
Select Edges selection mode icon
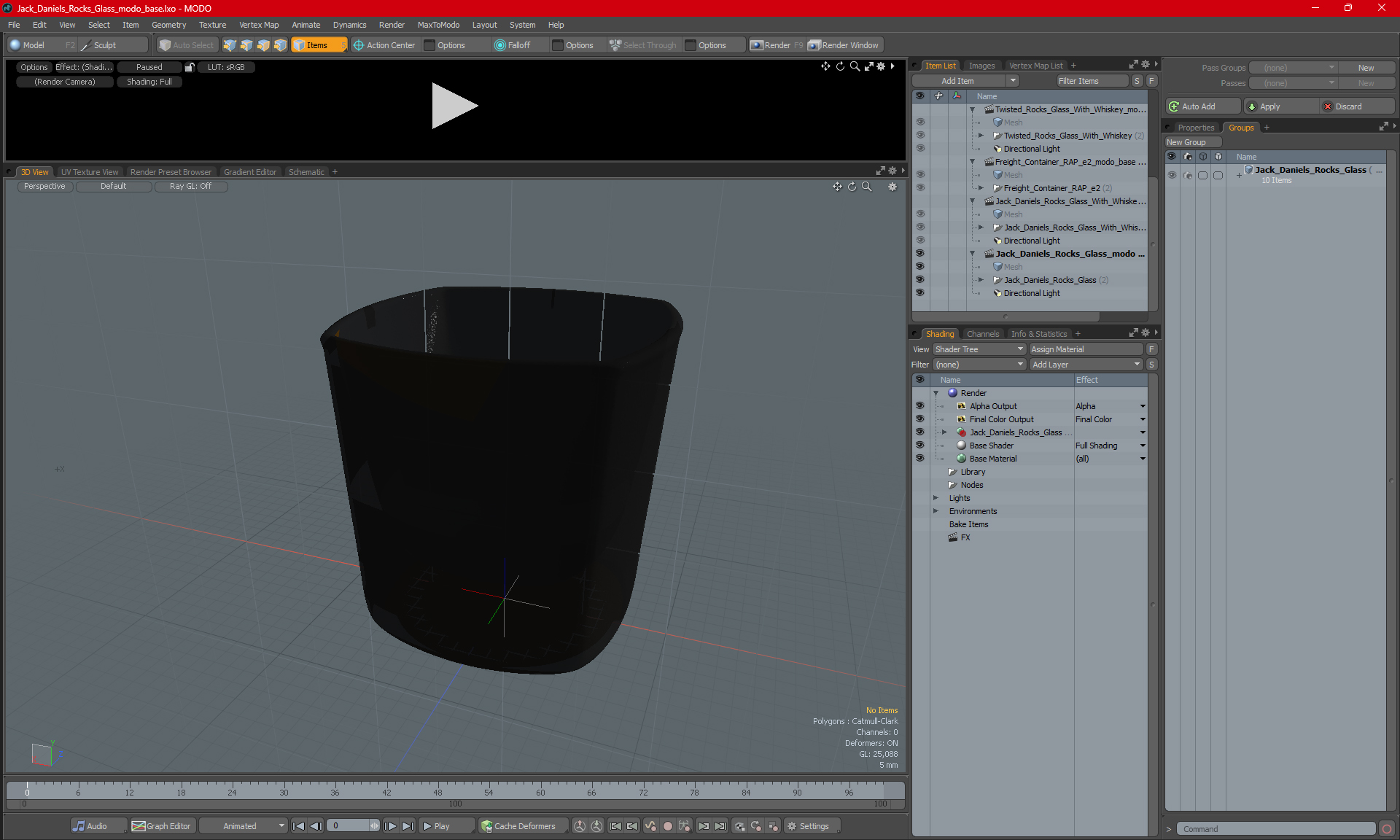pos(246,45)
